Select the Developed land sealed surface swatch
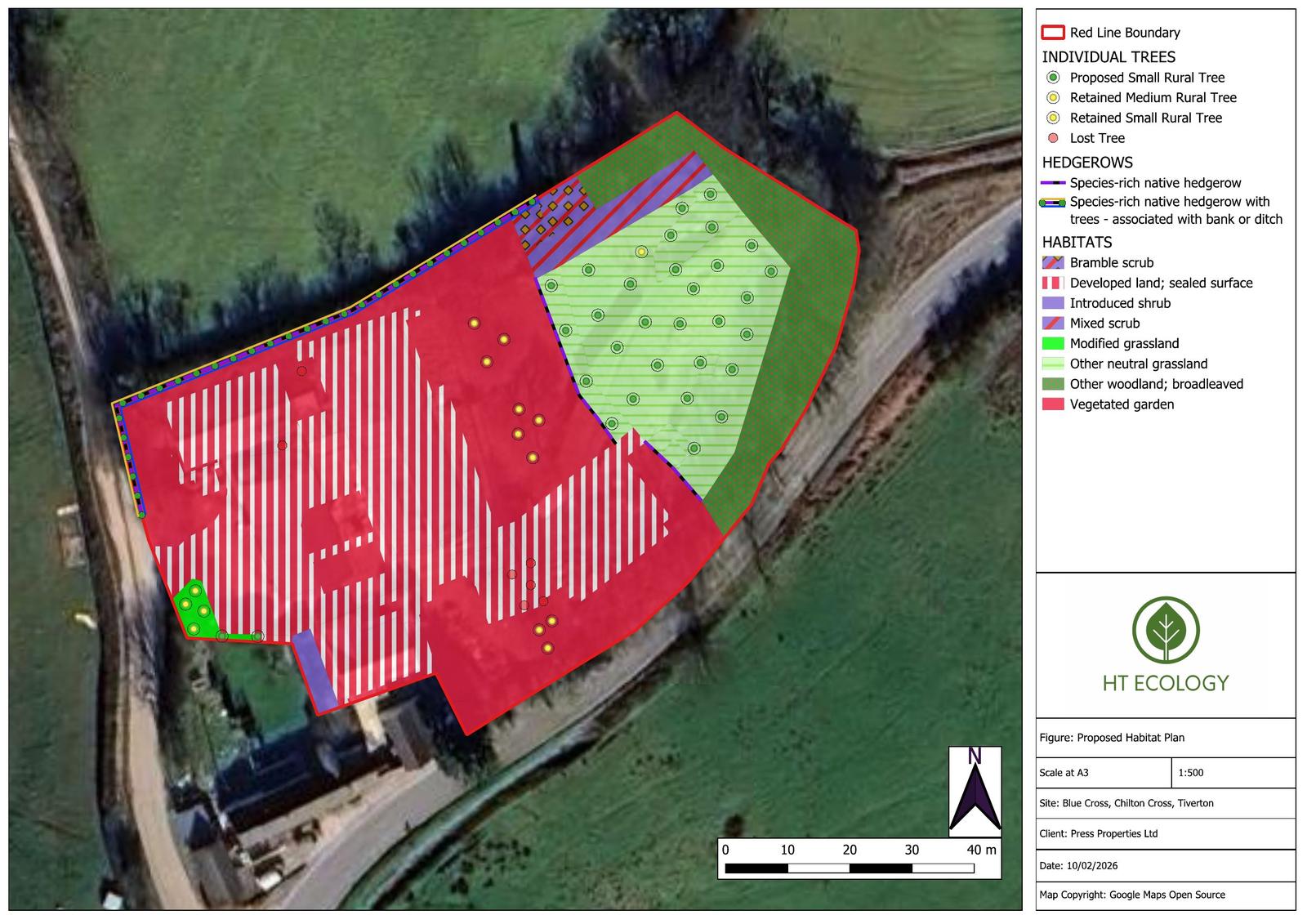 [x=1053, y=283]
